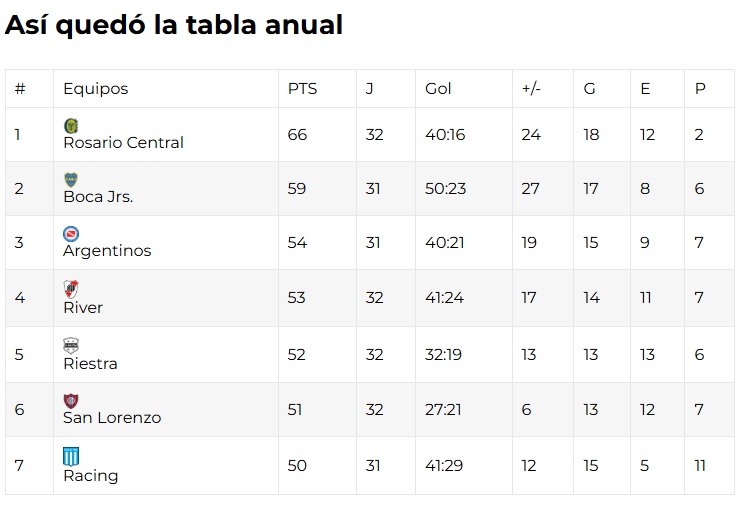The image size is (746, 510).
Task: Click the Argentinos team name
Action: click(107, 251)
